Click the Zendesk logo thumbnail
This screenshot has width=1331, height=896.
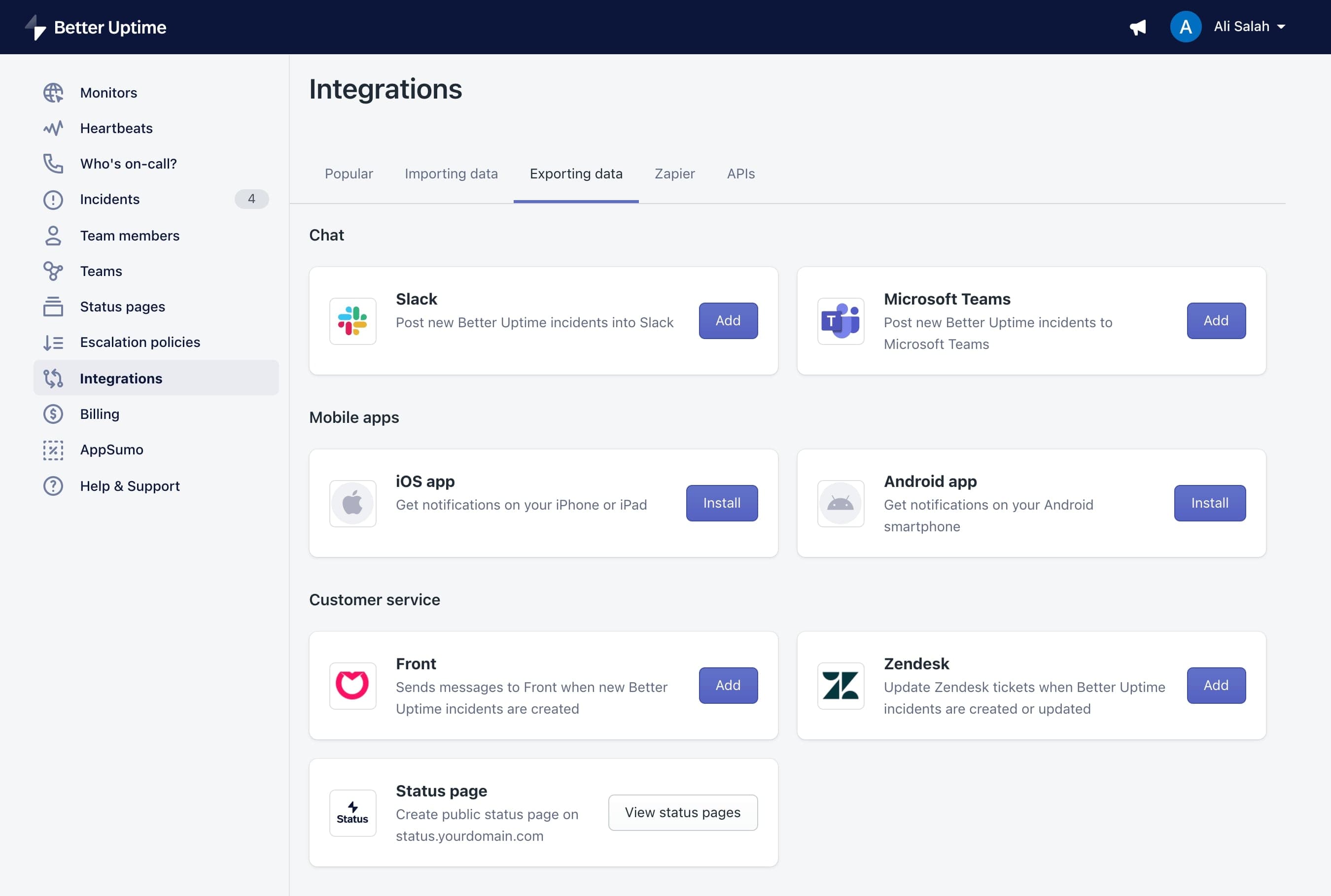click(x=840, y=686)
